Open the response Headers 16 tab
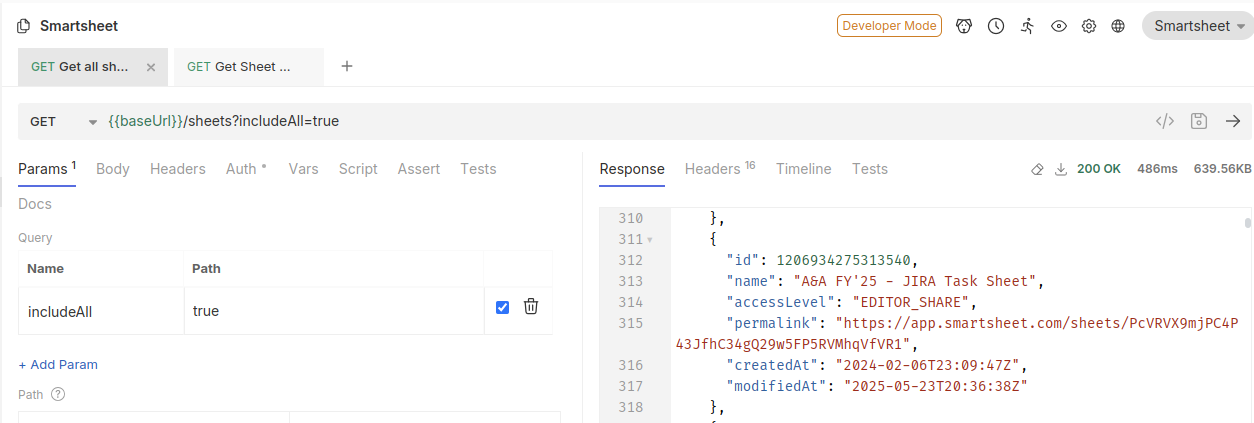 (x=720, y=169)
